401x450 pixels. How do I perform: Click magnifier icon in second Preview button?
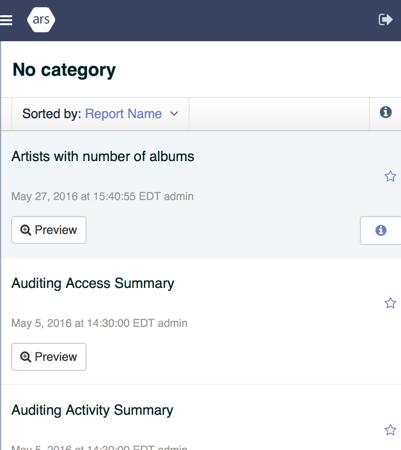[x=26, y=357]
